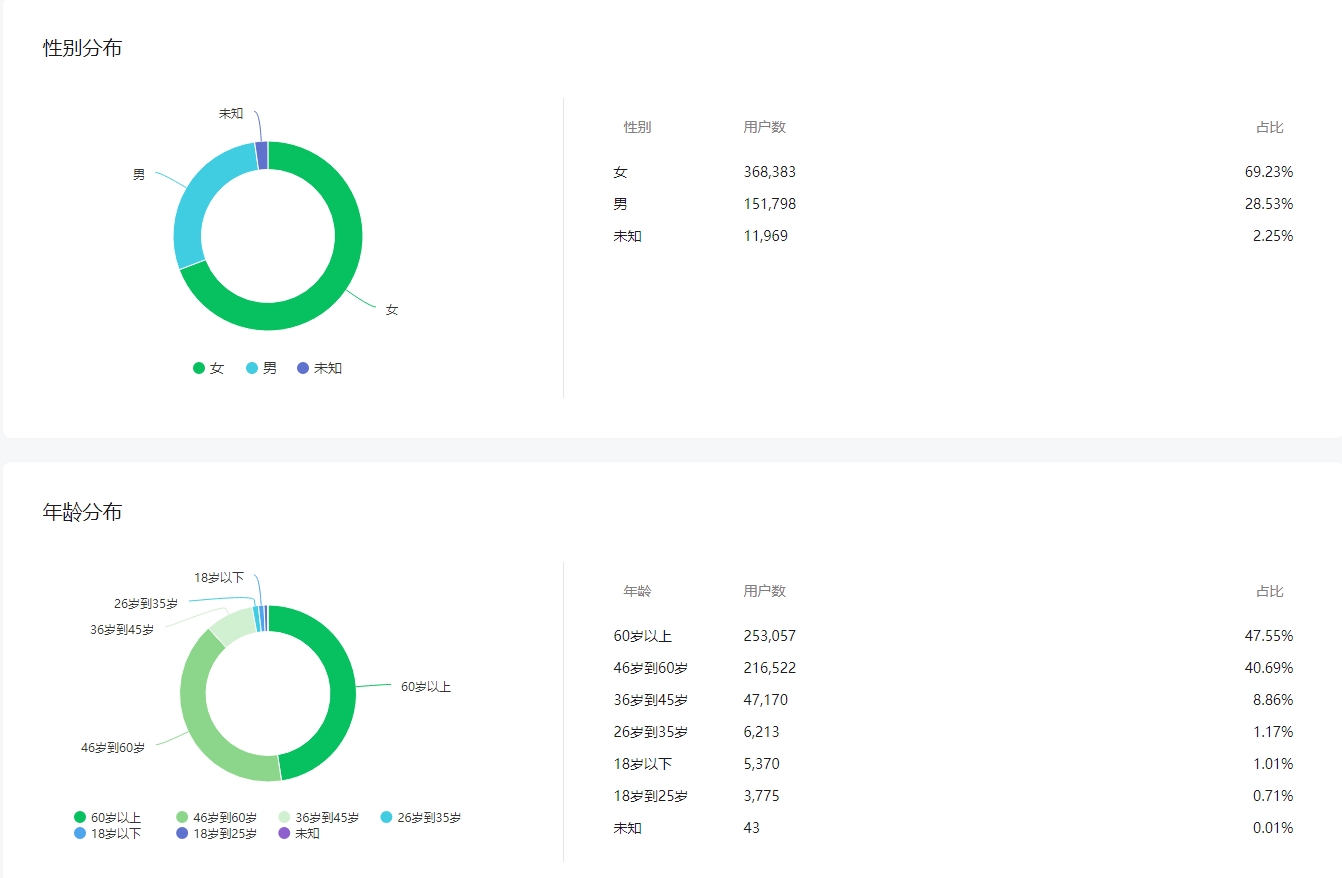Toggle the 男 legend item in gender chart
This screenshot has height=878, width=1342.
262,368
